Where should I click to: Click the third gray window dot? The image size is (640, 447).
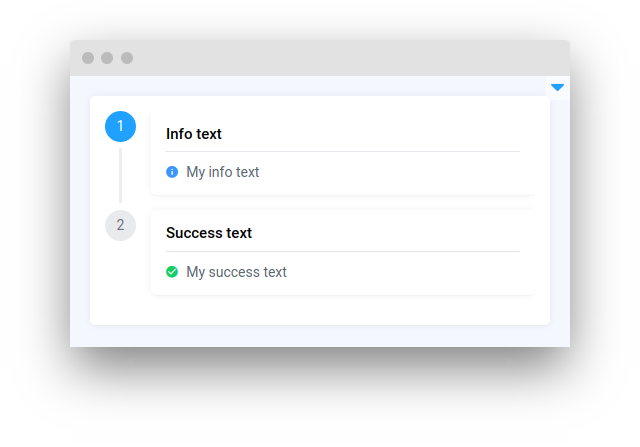point(127,58)
